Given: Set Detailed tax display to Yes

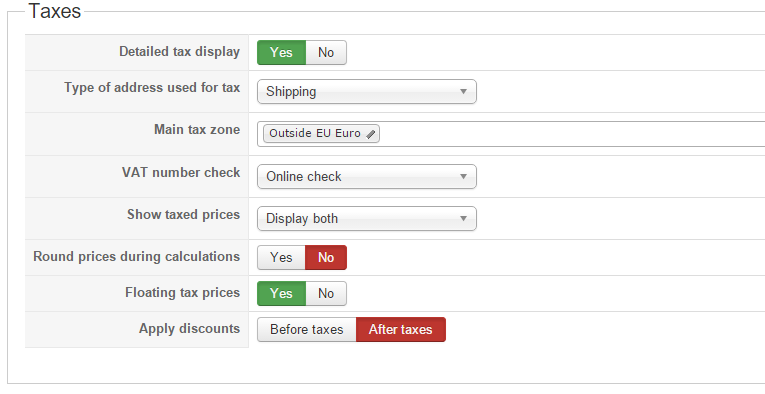Looking at the screenshot, I should coord(282,53).
